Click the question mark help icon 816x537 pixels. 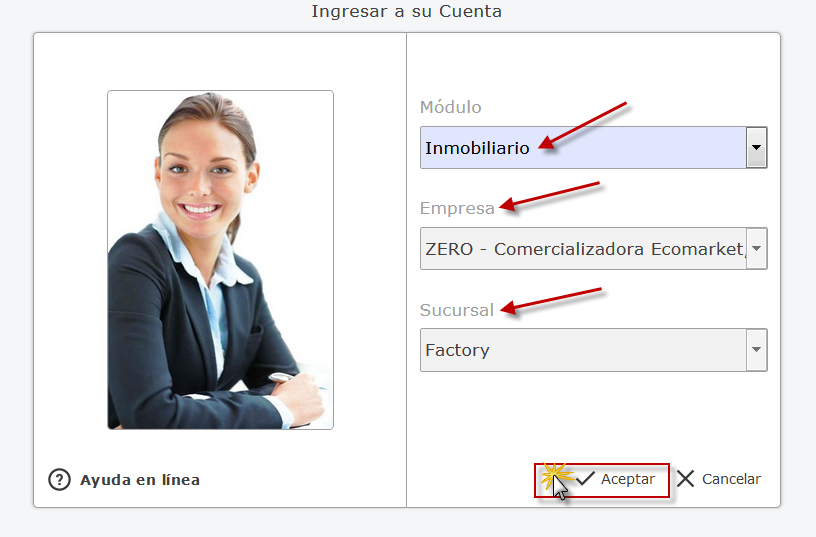coord(59,480)
